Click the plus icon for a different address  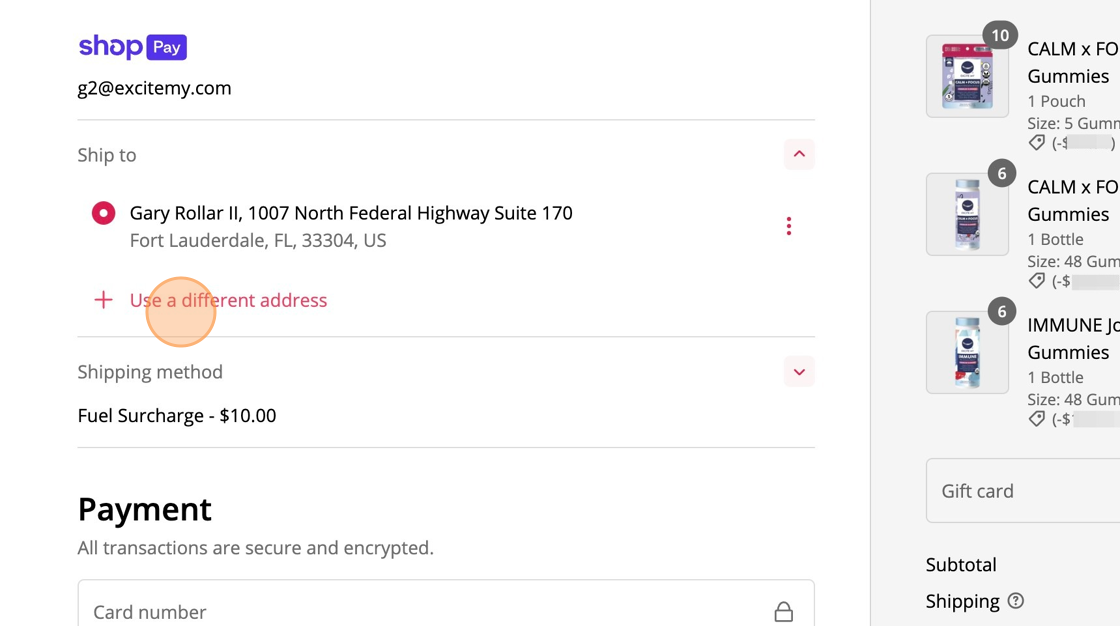coord(104,300)
